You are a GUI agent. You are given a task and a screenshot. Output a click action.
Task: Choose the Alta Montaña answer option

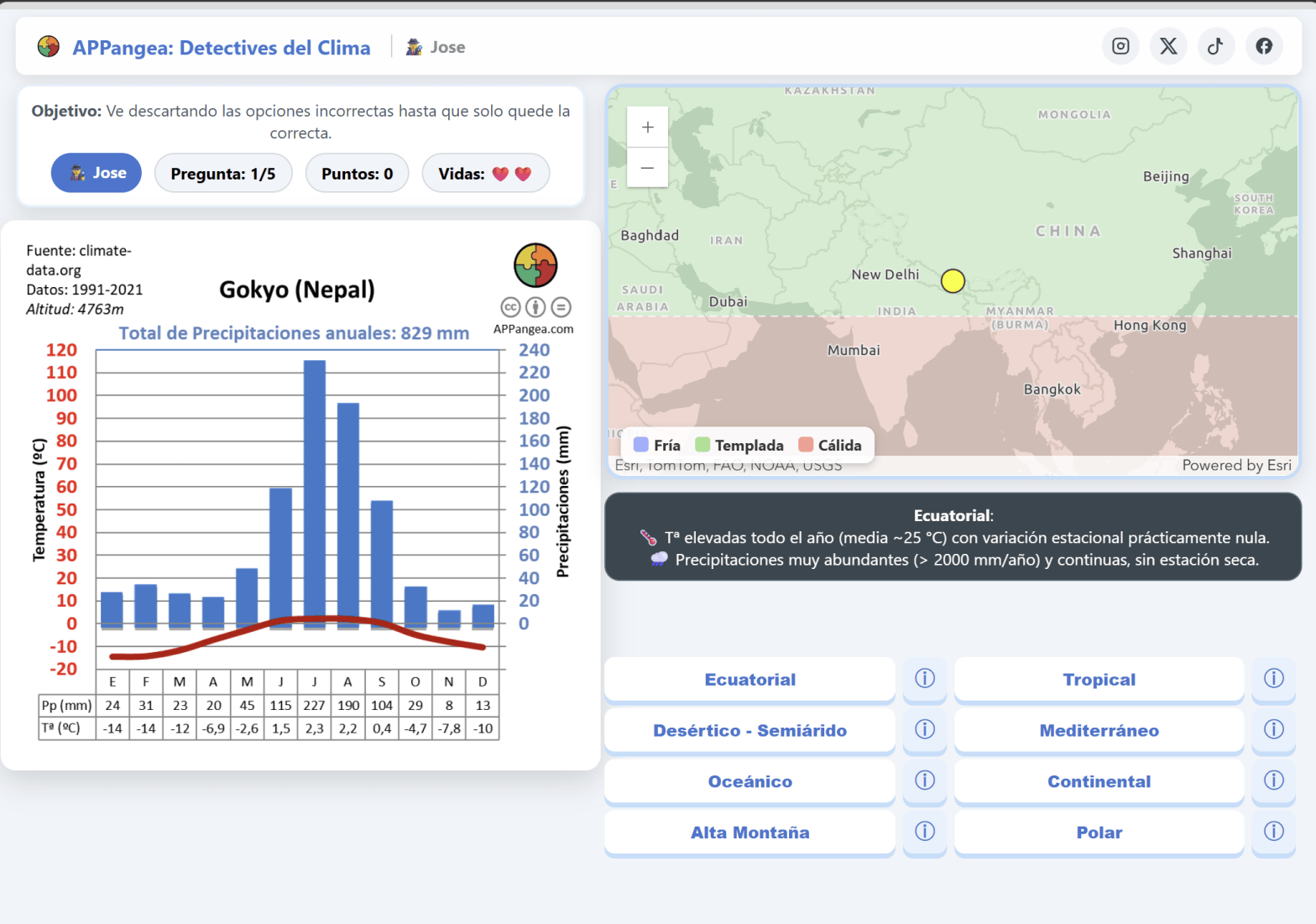tap(750, 833)
